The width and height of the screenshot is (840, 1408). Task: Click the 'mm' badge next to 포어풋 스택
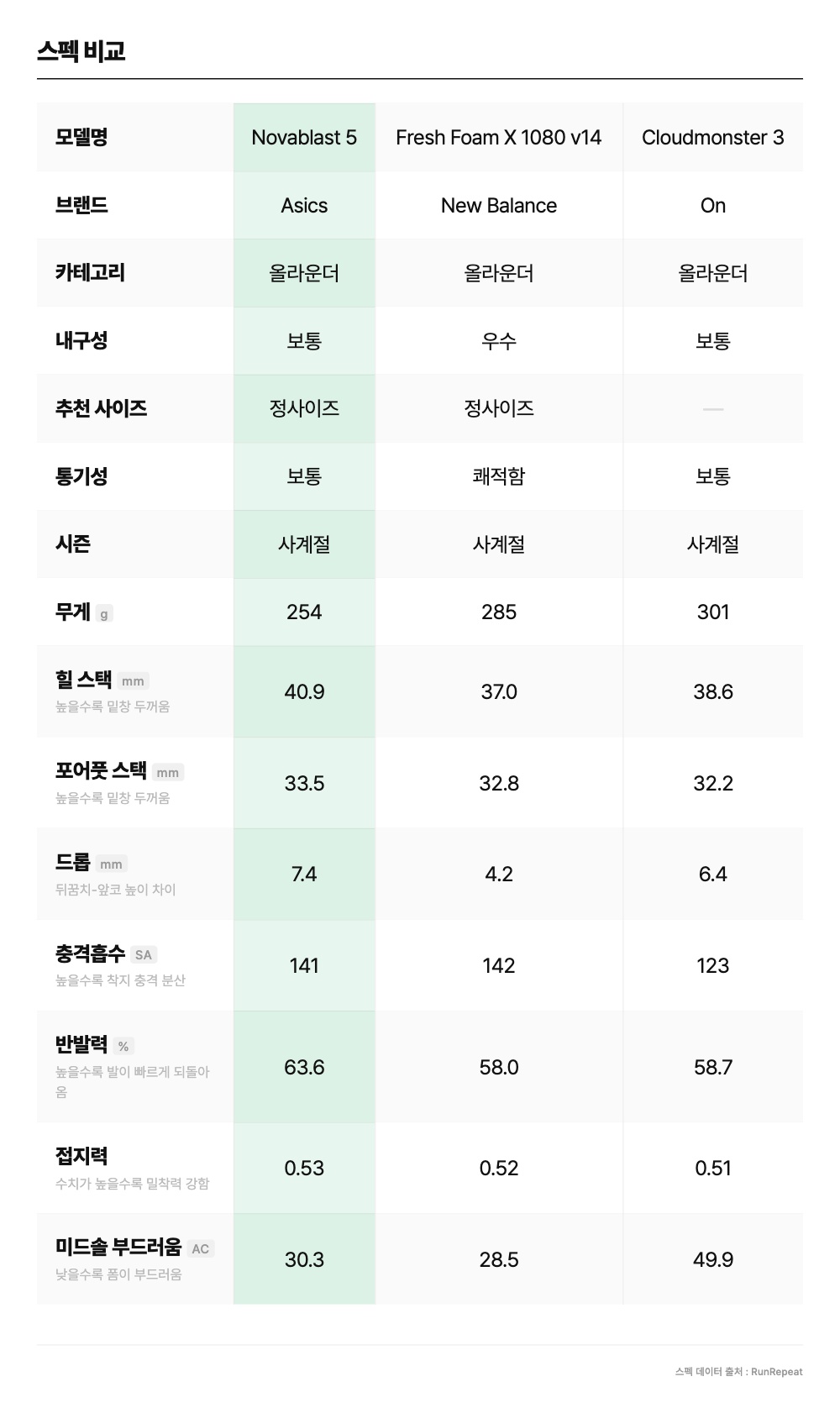[168, 773]
